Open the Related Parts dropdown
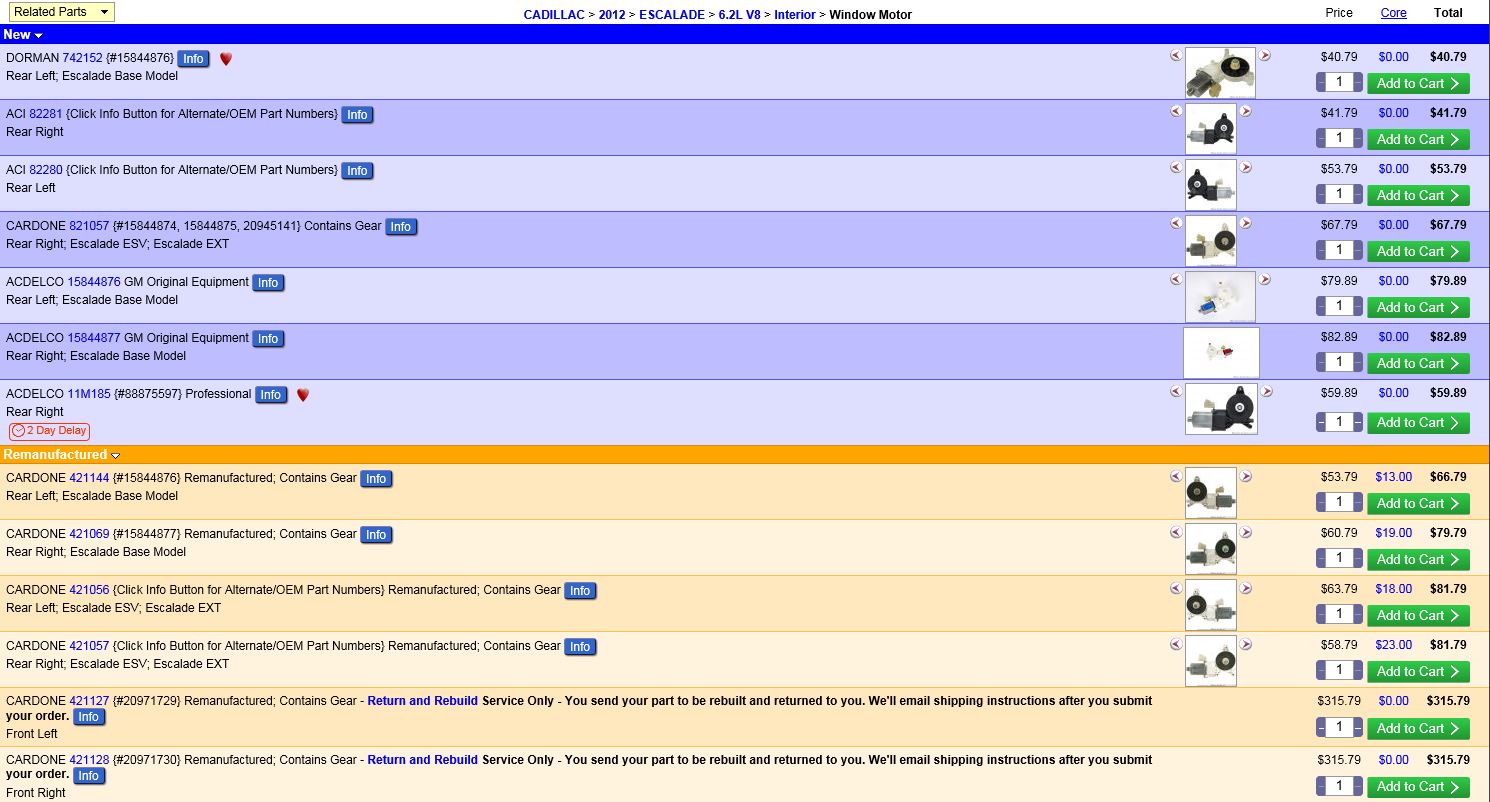This screenshot has width=1490, height=802. (x=61, y=12)
